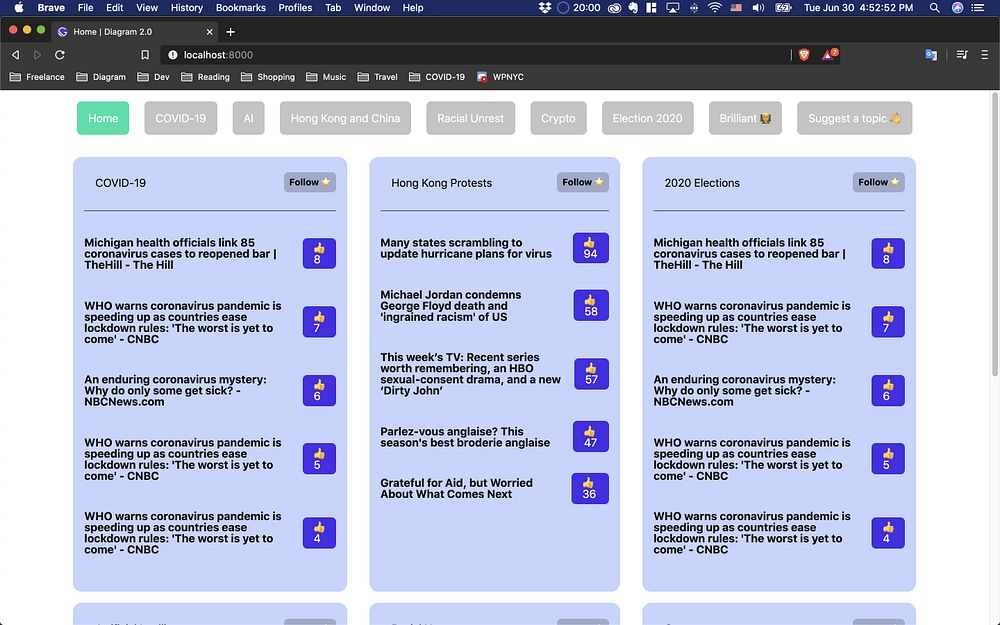Open the WPNYC bookmark
This screenshot has height=625, width=1000.
tap(501, 77)
